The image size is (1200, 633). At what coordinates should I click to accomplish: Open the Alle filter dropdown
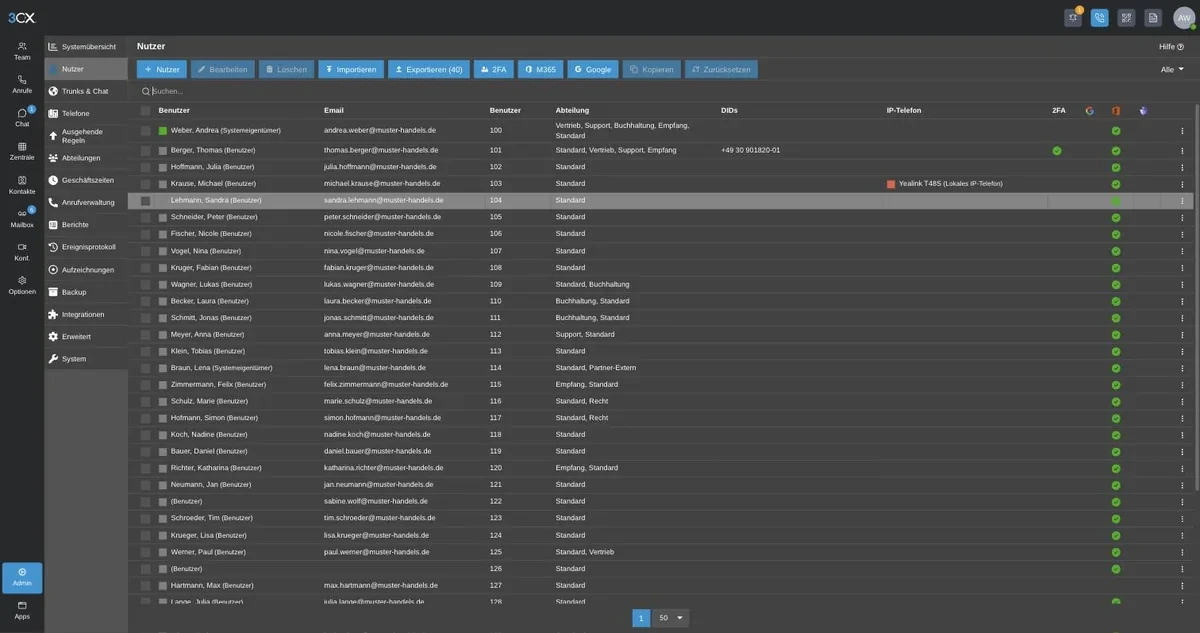(x=1172, y=69)
